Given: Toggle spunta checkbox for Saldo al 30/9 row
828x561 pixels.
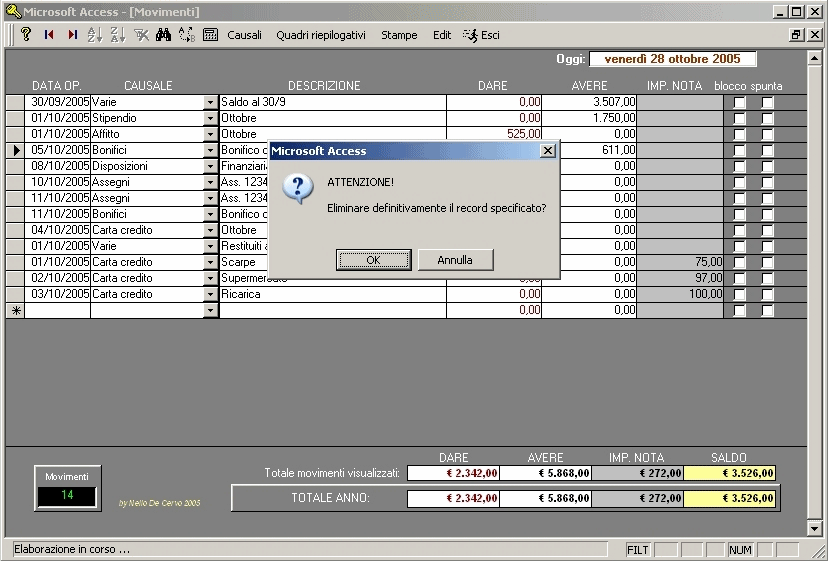Looking at the screenshot, I should coord(767,102).
